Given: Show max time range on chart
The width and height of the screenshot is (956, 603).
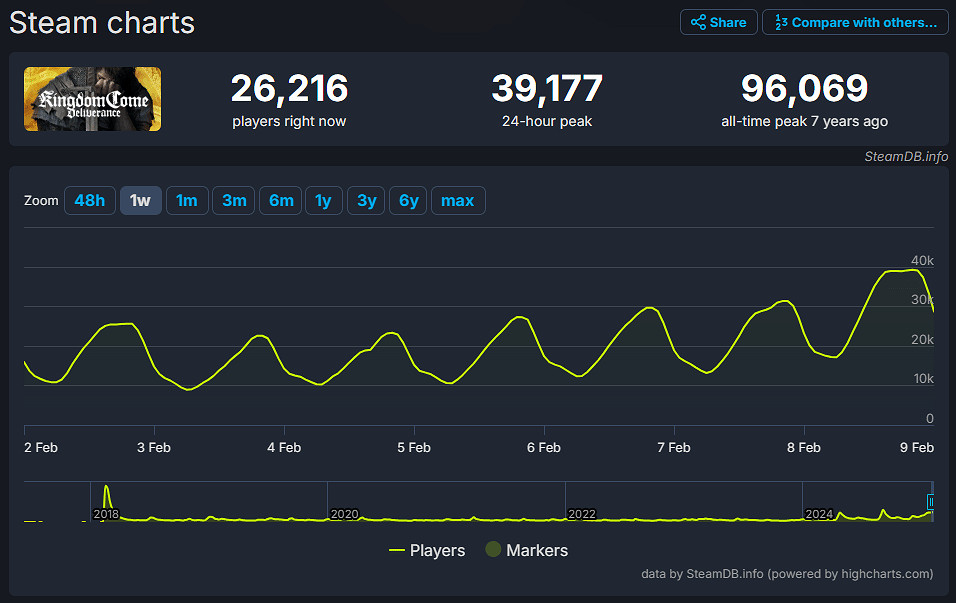Looking at the screenshot, I should tap(457, 201).
